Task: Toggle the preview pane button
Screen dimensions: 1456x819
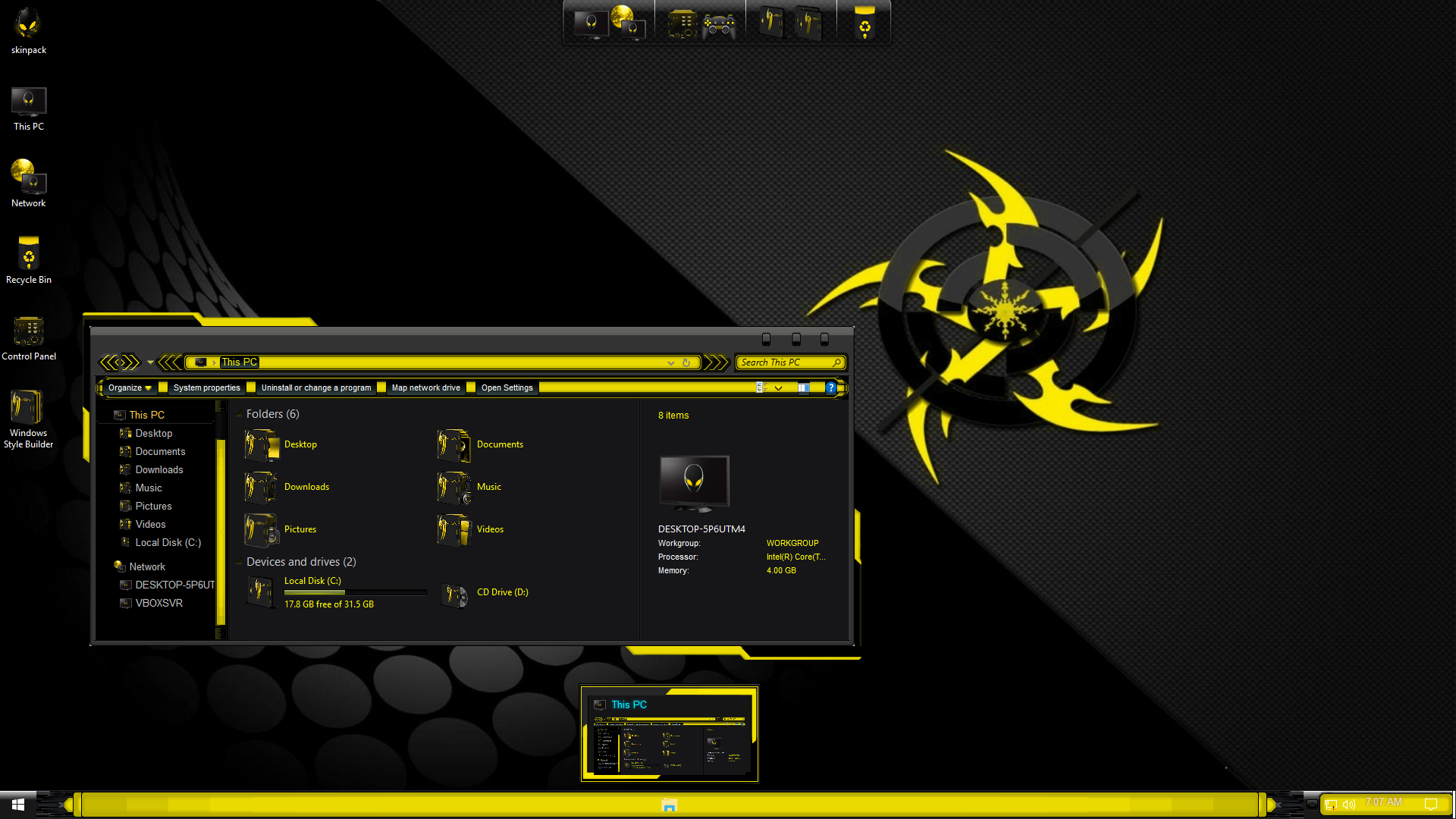Action: (803, 388)
